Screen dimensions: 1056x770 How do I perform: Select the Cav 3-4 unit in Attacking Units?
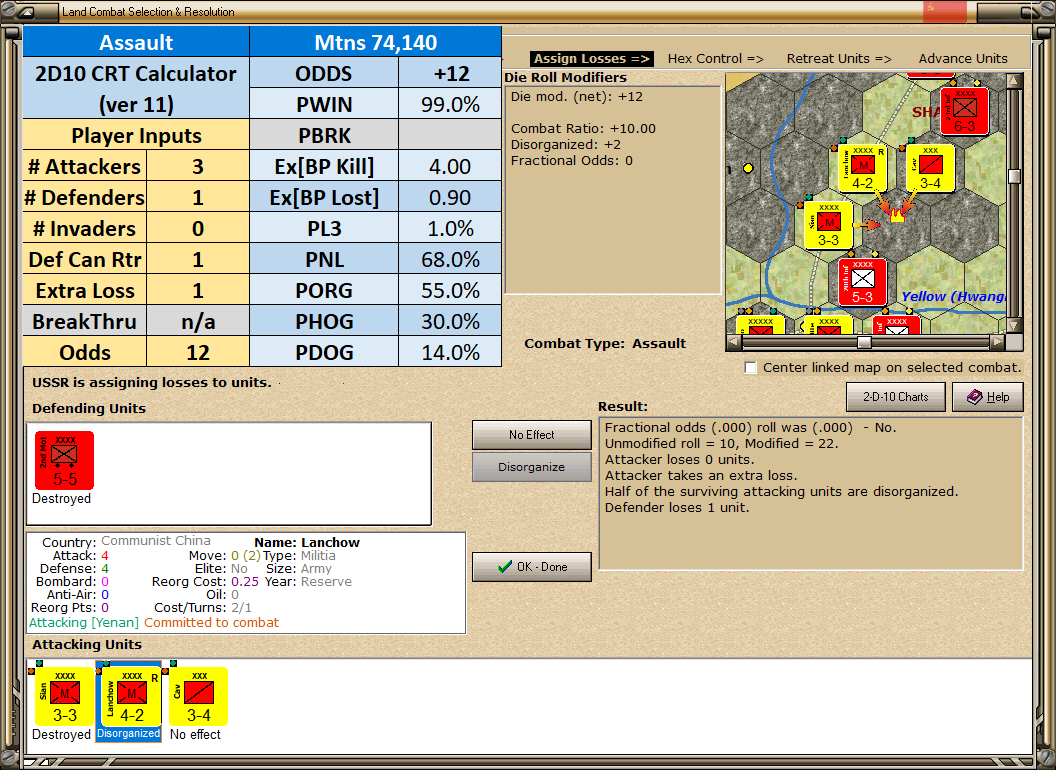point(195,697)
